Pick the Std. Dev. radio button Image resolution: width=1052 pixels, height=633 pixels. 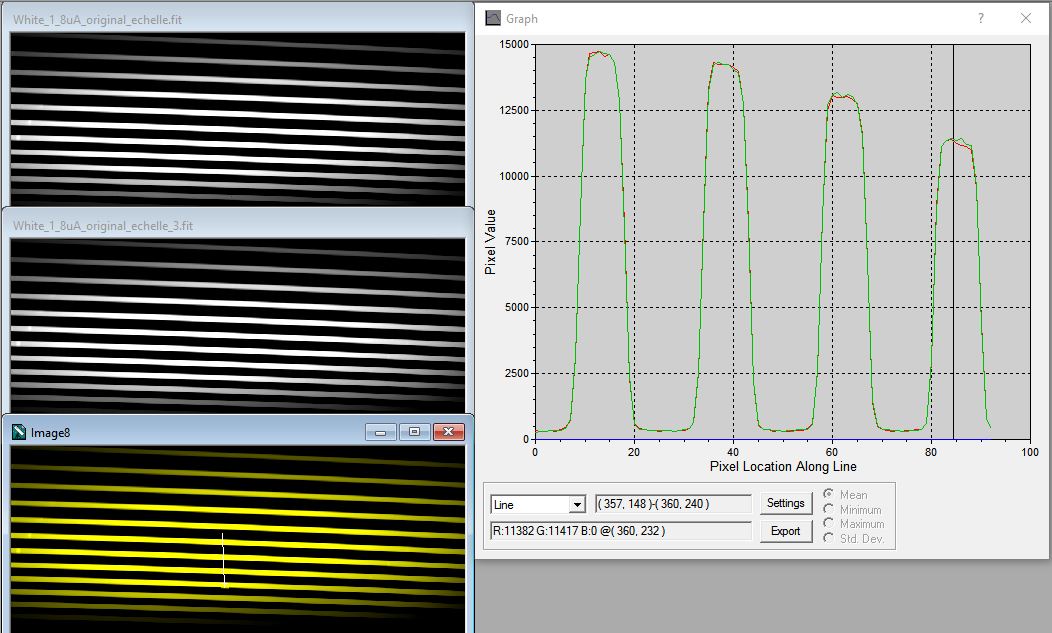click(x=828, y=538)
